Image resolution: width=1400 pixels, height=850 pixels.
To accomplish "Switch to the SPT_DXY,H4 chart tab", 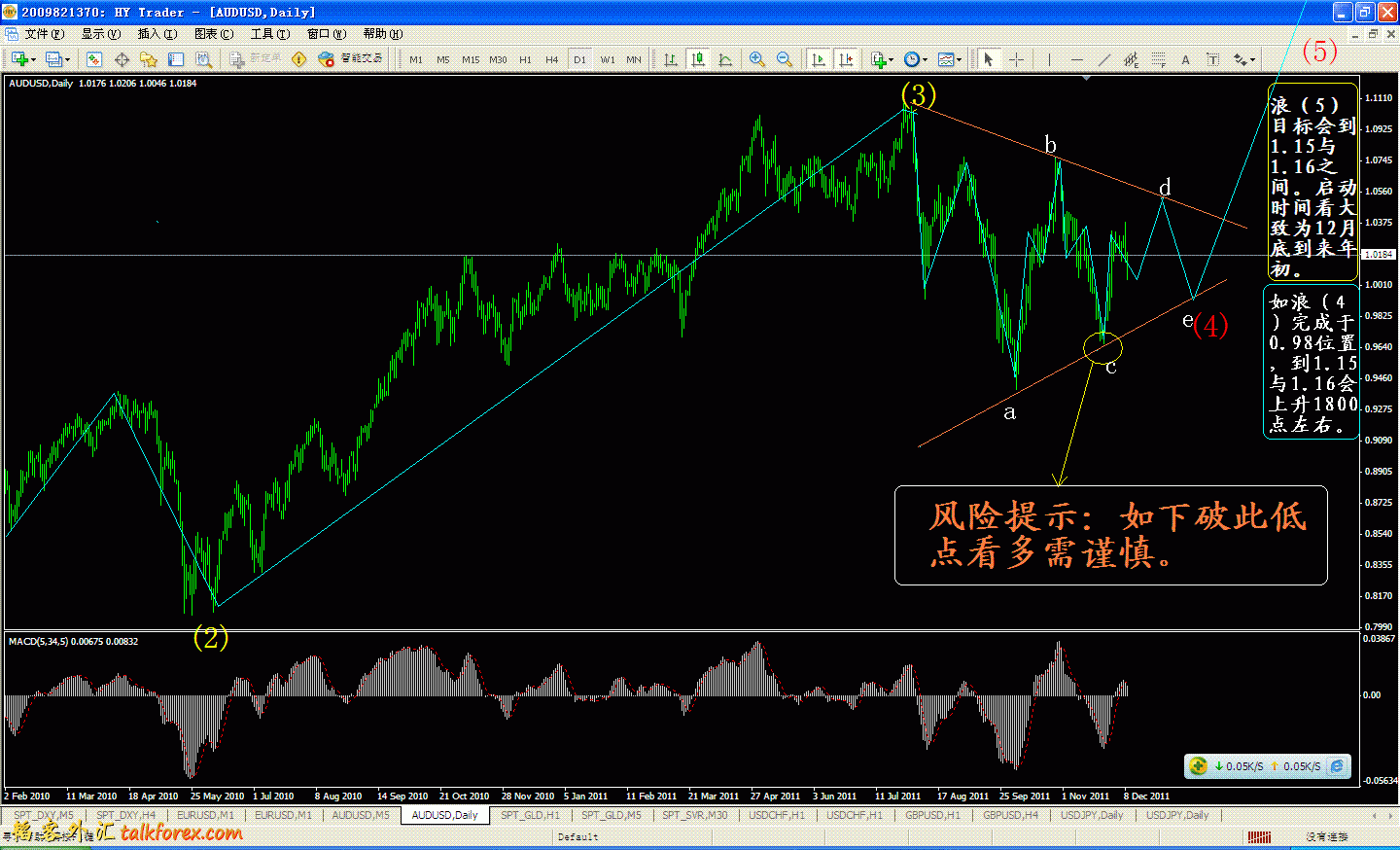I will pyautogui.click(x=125, y=815).
